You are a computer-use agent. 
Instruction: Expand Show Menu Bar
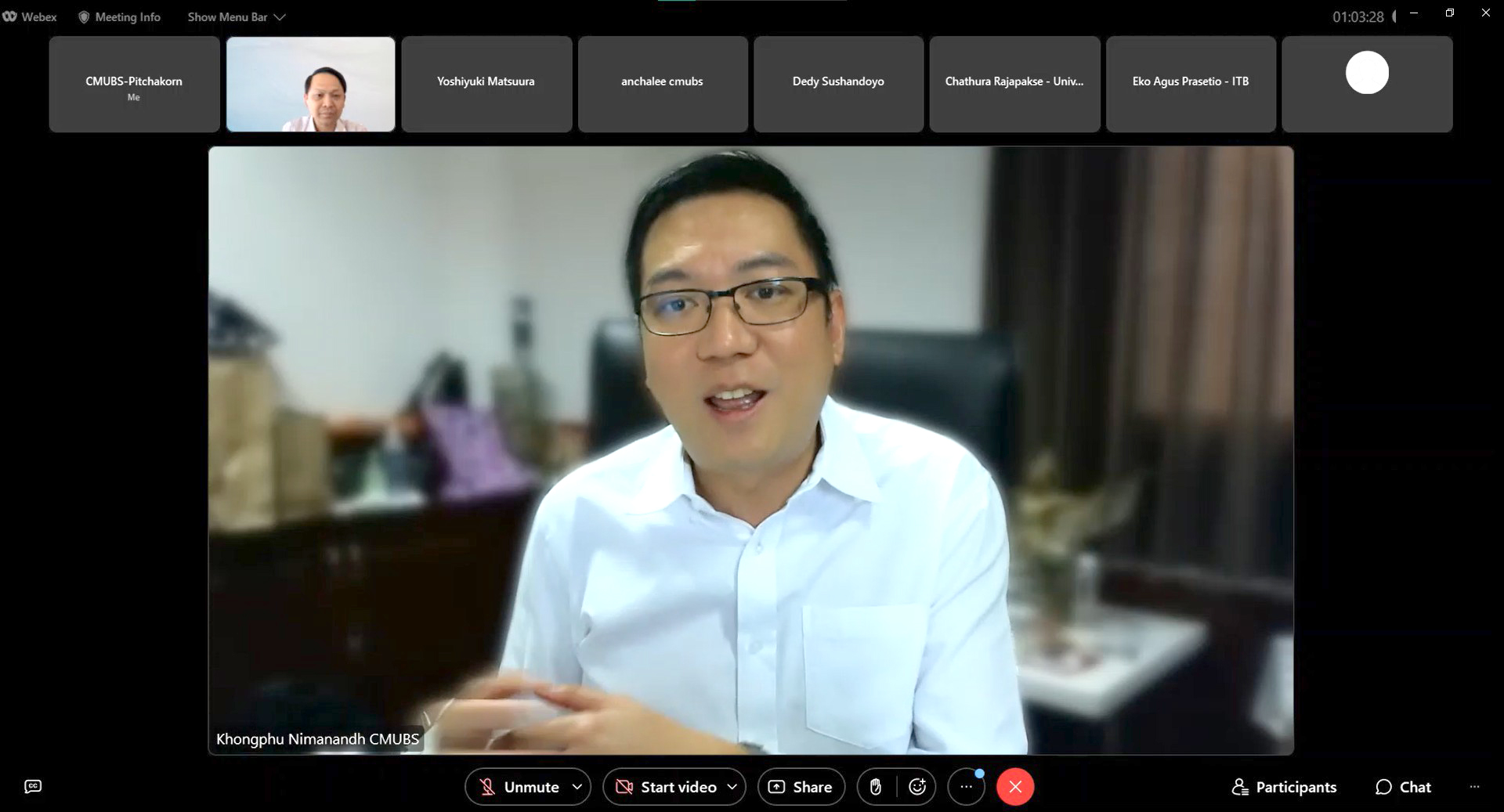pyautogui.click(x=236, y=16)
